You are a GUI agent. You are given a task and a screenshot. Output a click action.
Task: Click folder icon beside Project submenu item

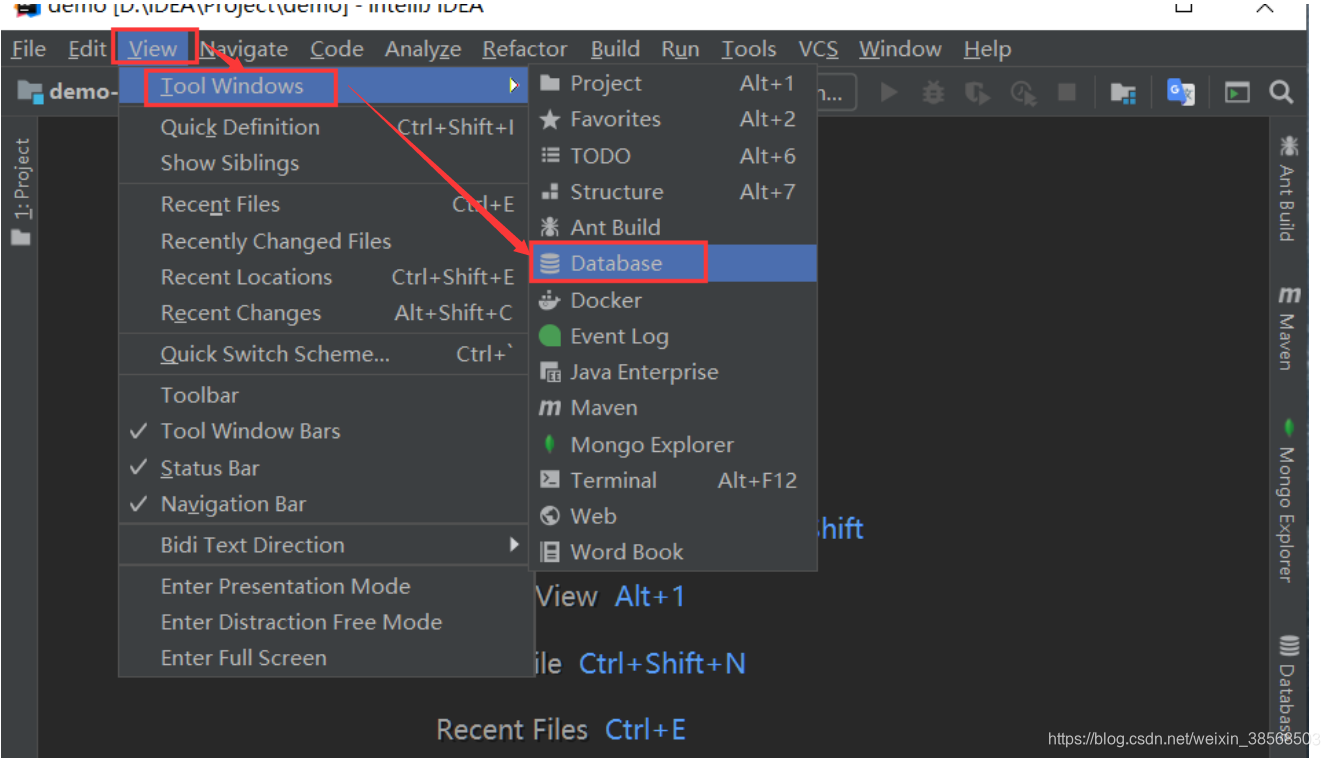[550, 83]
